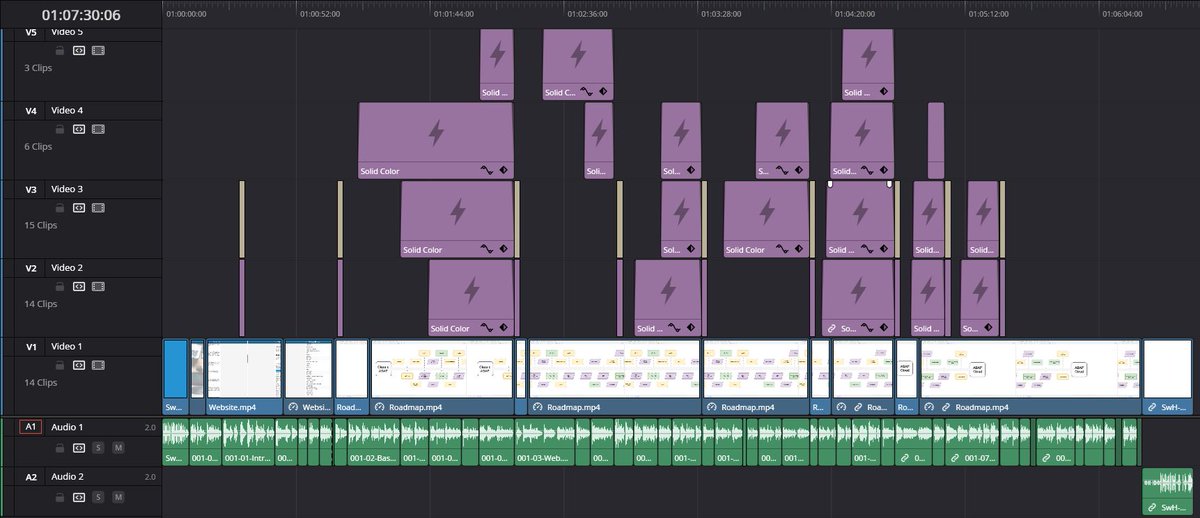Solo the Audio 2 track
Viewport: 1200px width, 518px height.
click(98, 497)
